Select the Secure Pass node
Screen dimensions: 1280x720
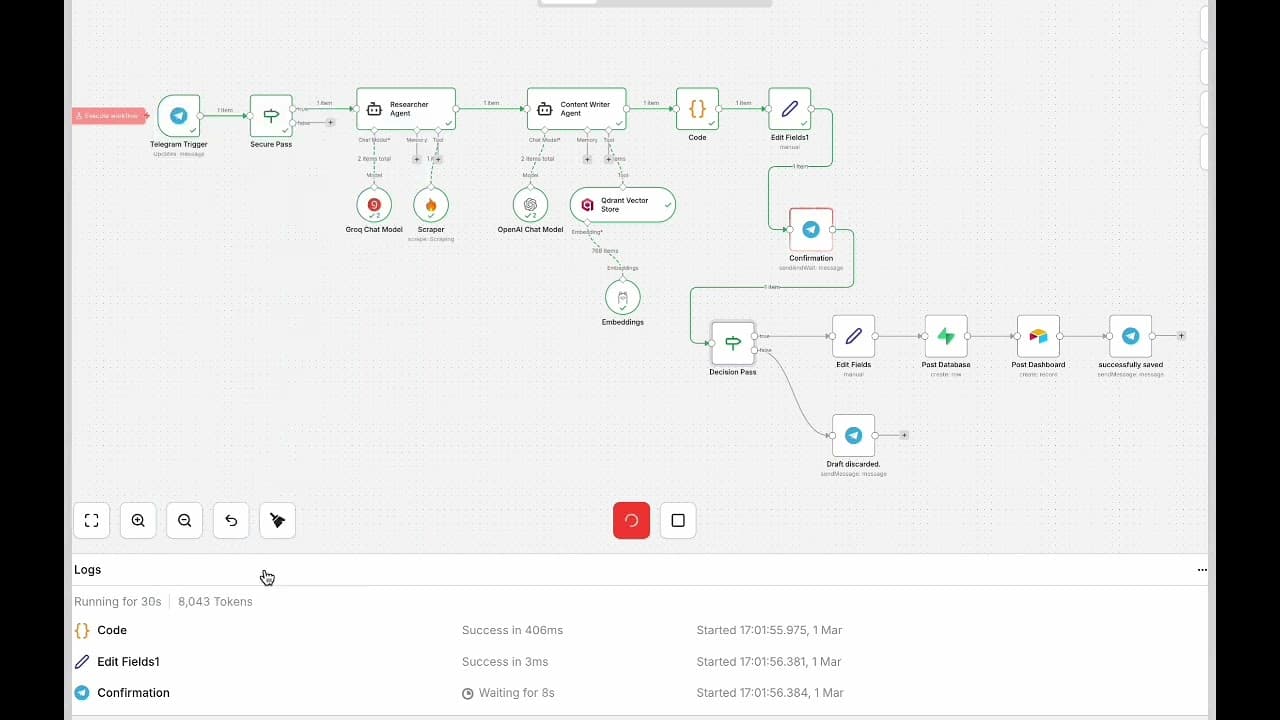271,116
